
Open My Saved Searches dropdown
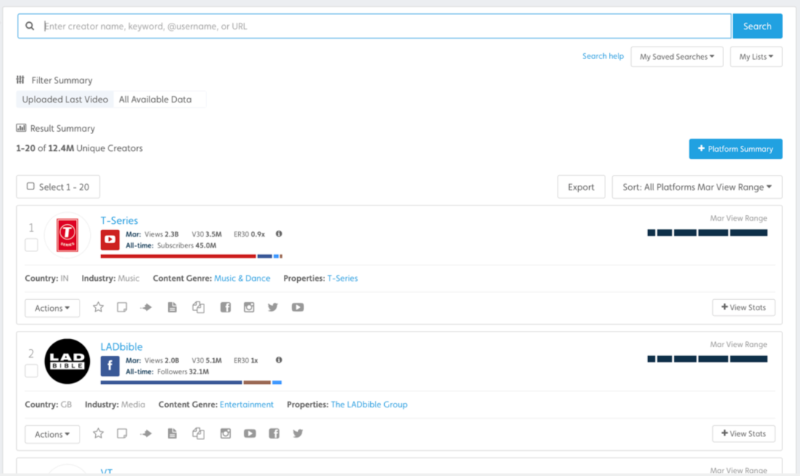click(677, 57)
